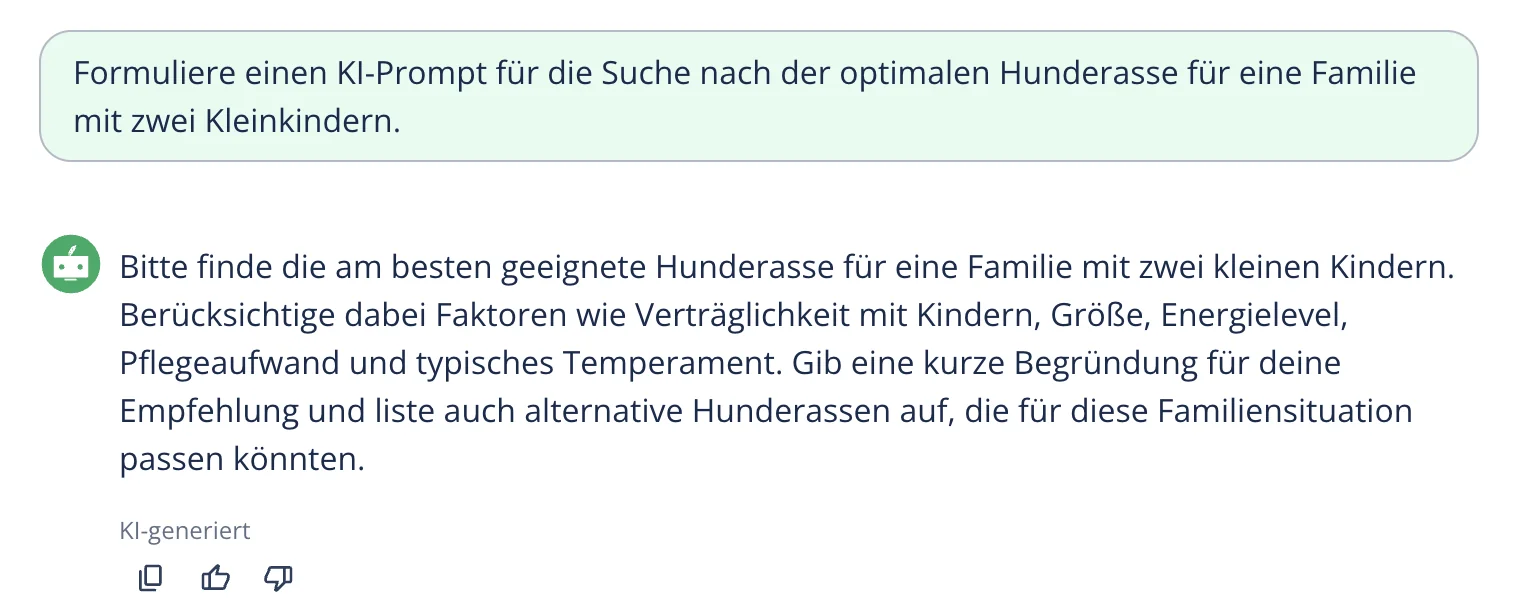The height and width of the screenshot is (616, 1517).
Task: Open the chatbot avatar with feather symbol
Action: tap(70, 263)
